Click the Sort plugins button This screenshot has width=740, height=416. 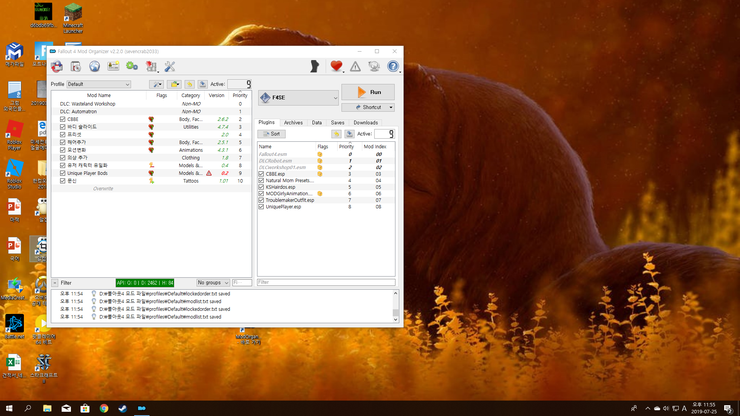(x=271, y=133)
